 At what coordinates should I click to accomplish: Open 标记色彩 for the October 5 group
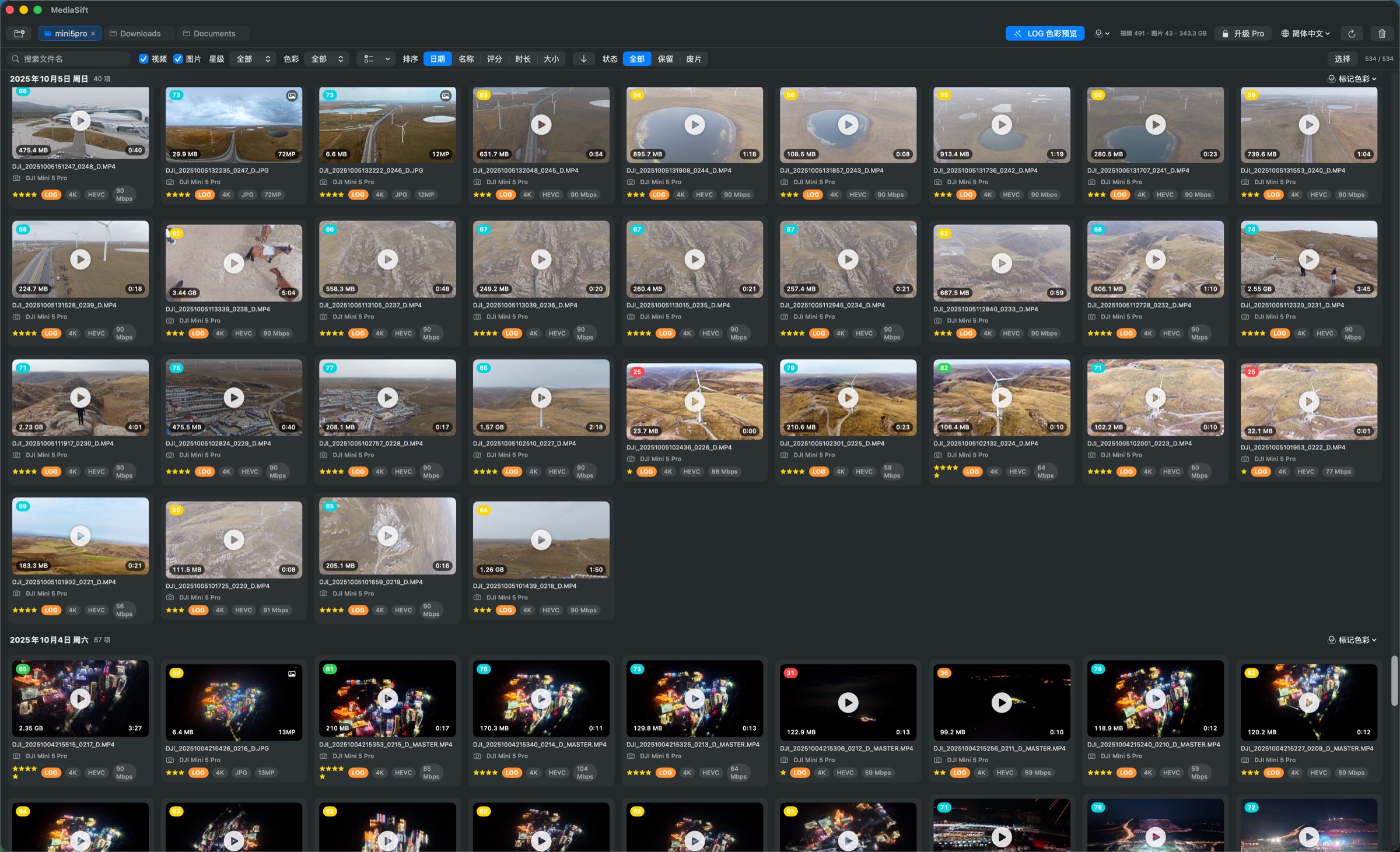click(1352, 79)
